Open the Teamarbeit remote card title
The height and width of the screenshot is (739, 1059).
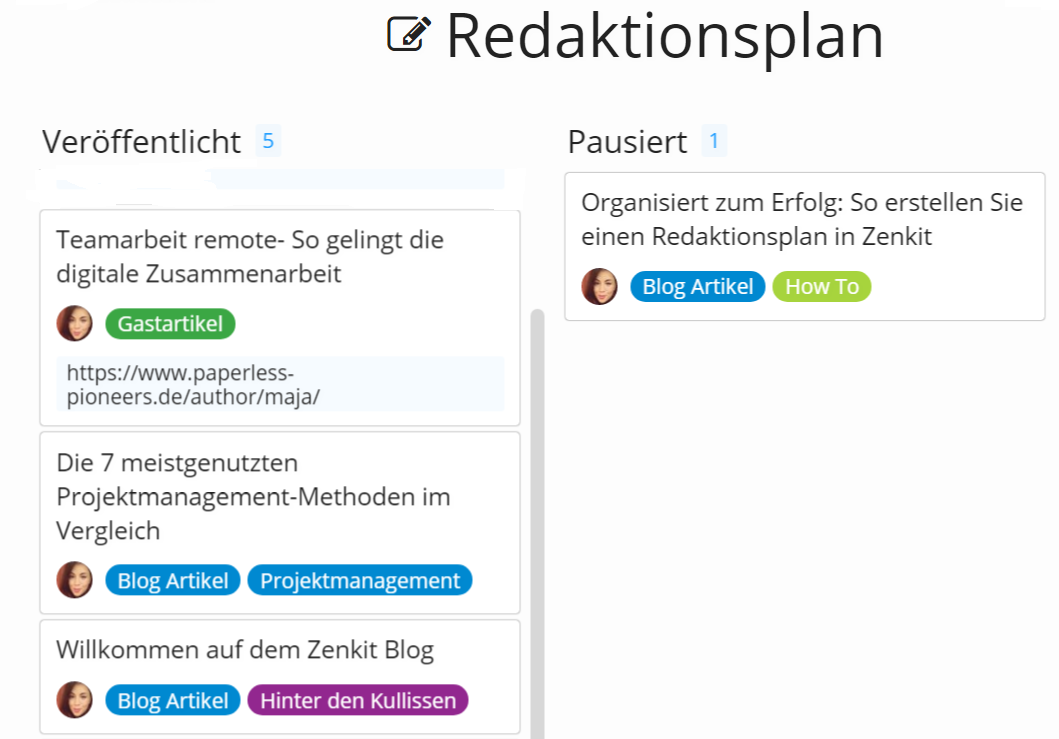(250, 257)
